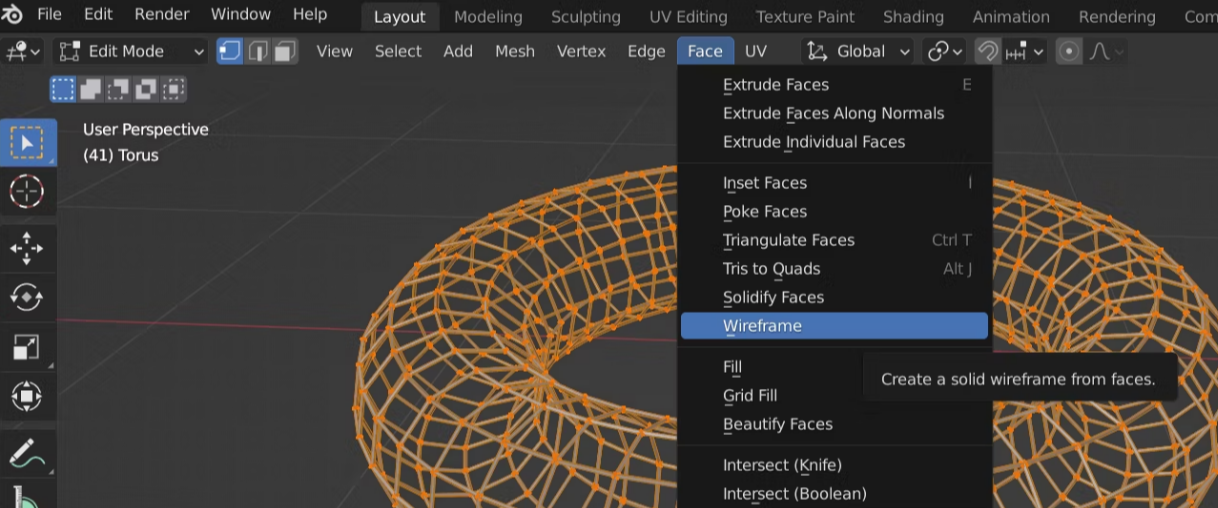1218x508 pixels.
Task: Open the Edit Mode dropdown
Action: (x=130, y=52)
